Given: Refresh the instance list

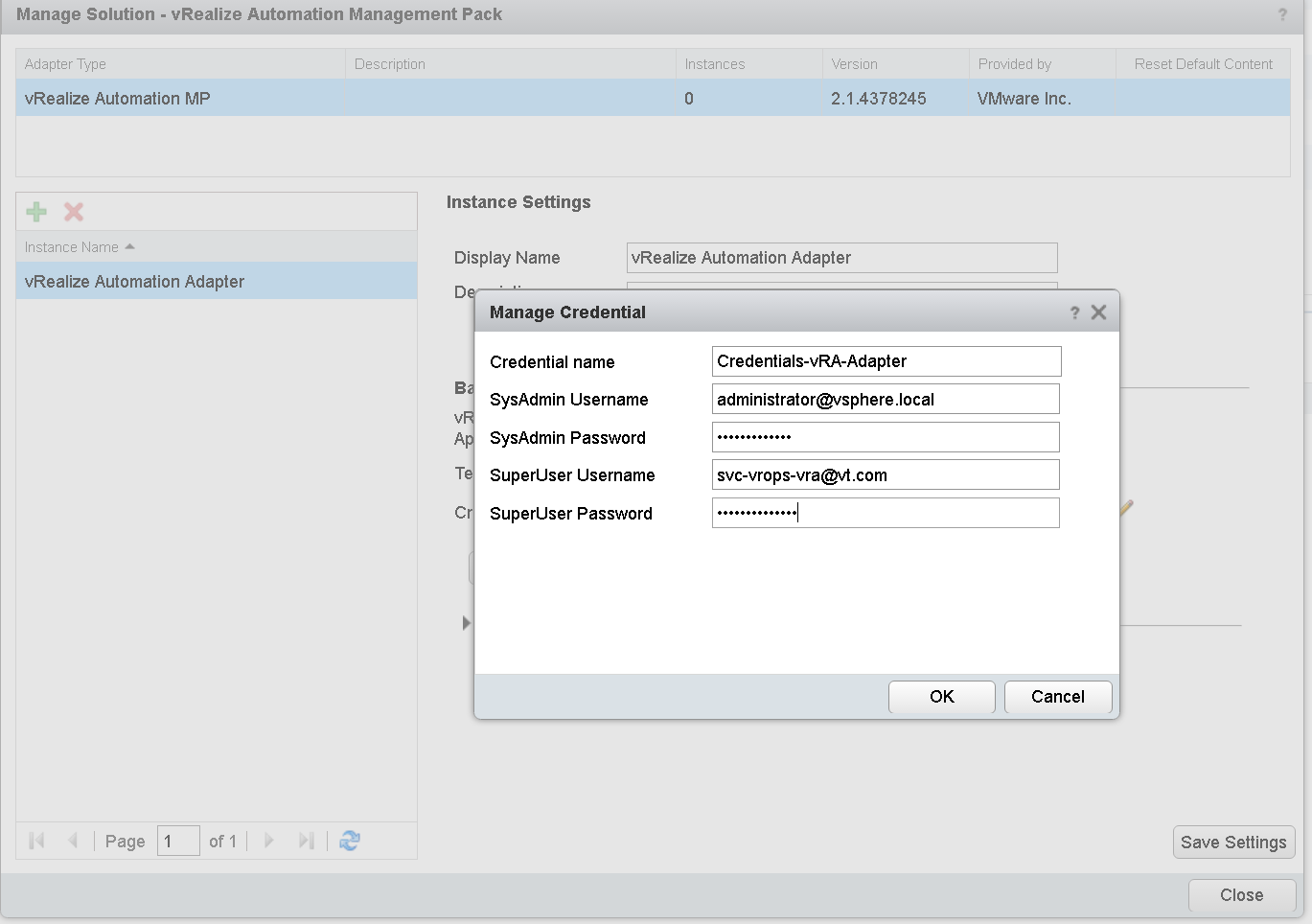Looking at the screenshot, I should point(348,841).
